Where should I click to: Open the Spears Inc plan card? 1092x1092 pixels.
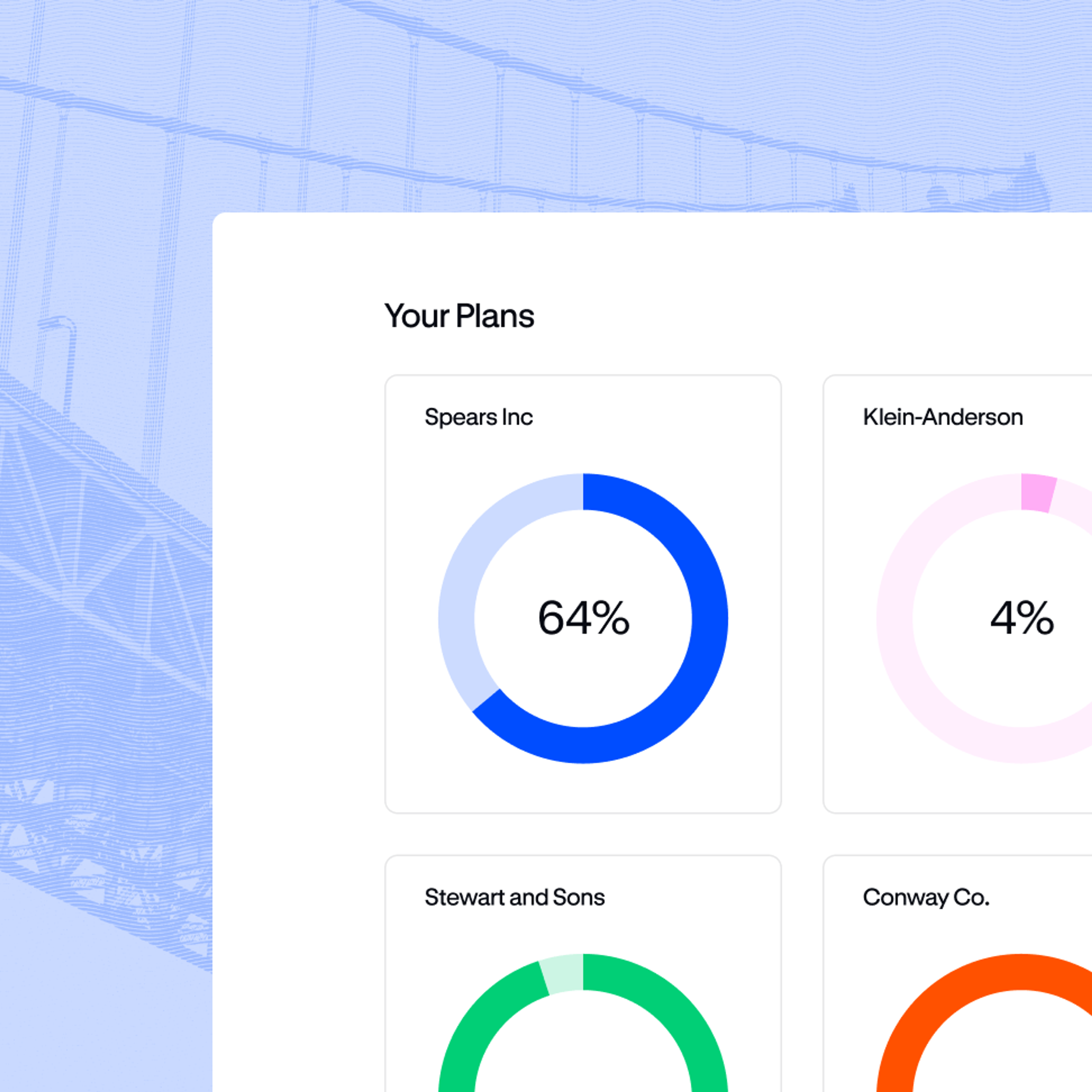583,594
